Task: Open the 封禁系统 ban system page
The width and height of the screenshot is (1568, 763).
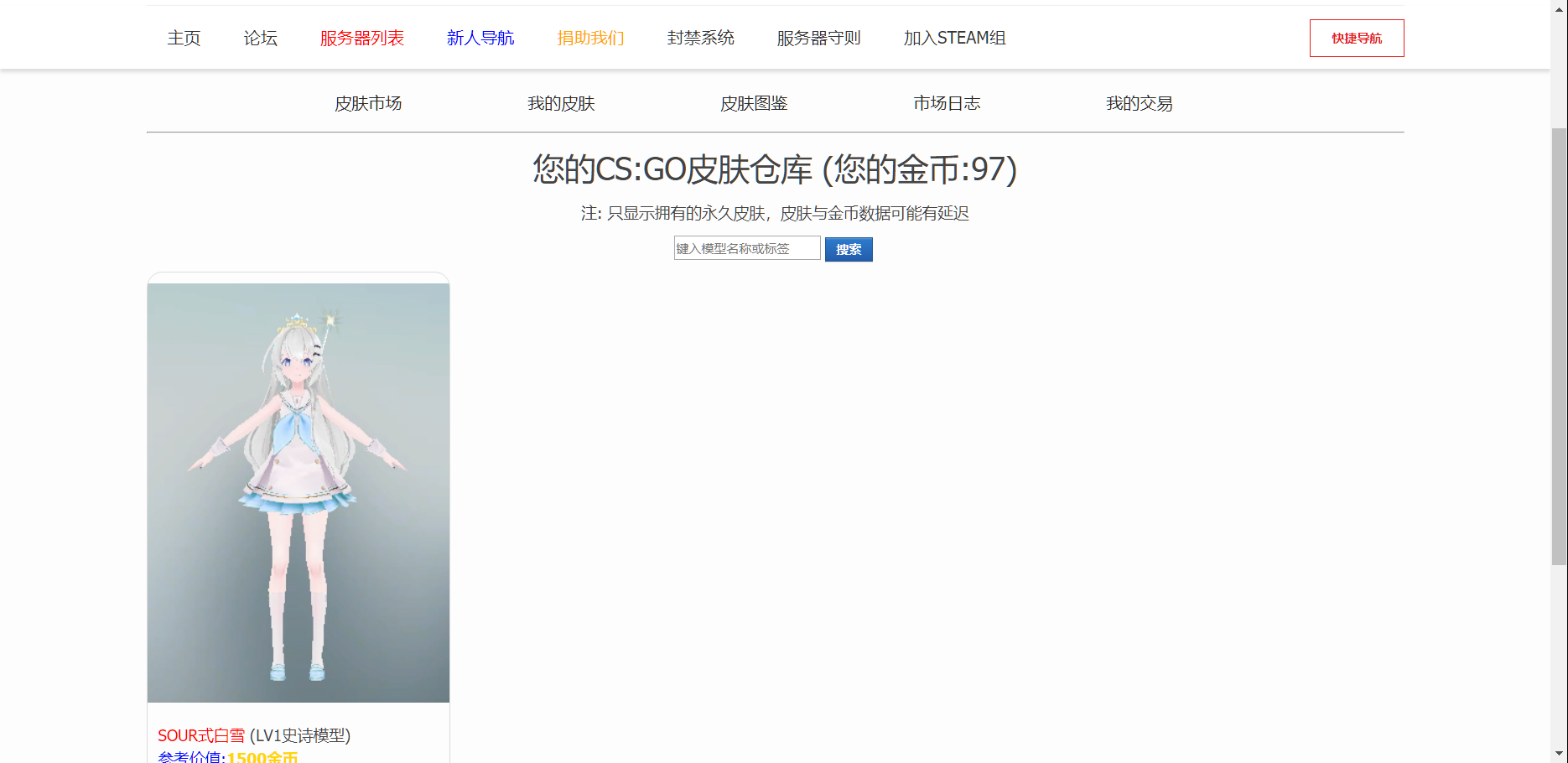Action: pyautogui.click(x=700, y=38)
